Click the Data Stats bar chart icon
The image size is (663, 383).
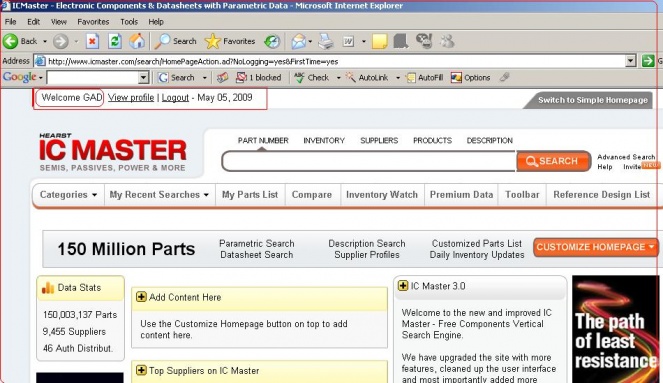point(48,288)
